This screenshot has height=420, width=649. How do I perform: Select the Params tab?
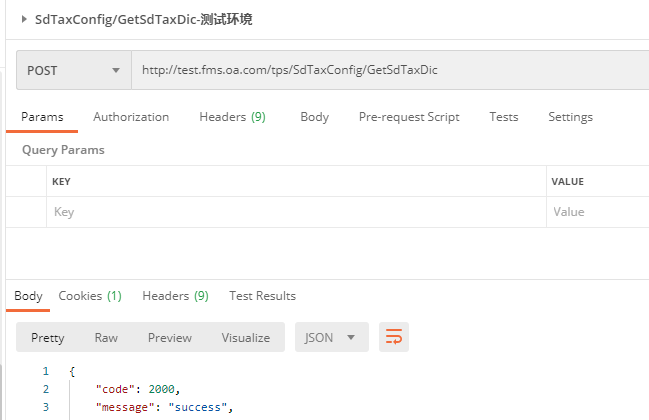[x=42, y=117]
